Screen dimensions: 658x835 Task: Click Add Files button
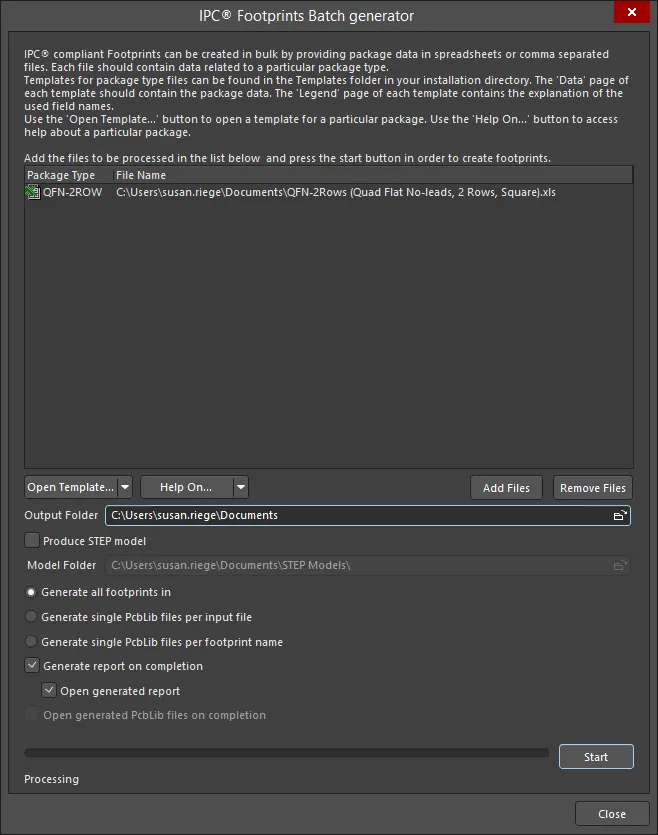click(x=506, y=488)
